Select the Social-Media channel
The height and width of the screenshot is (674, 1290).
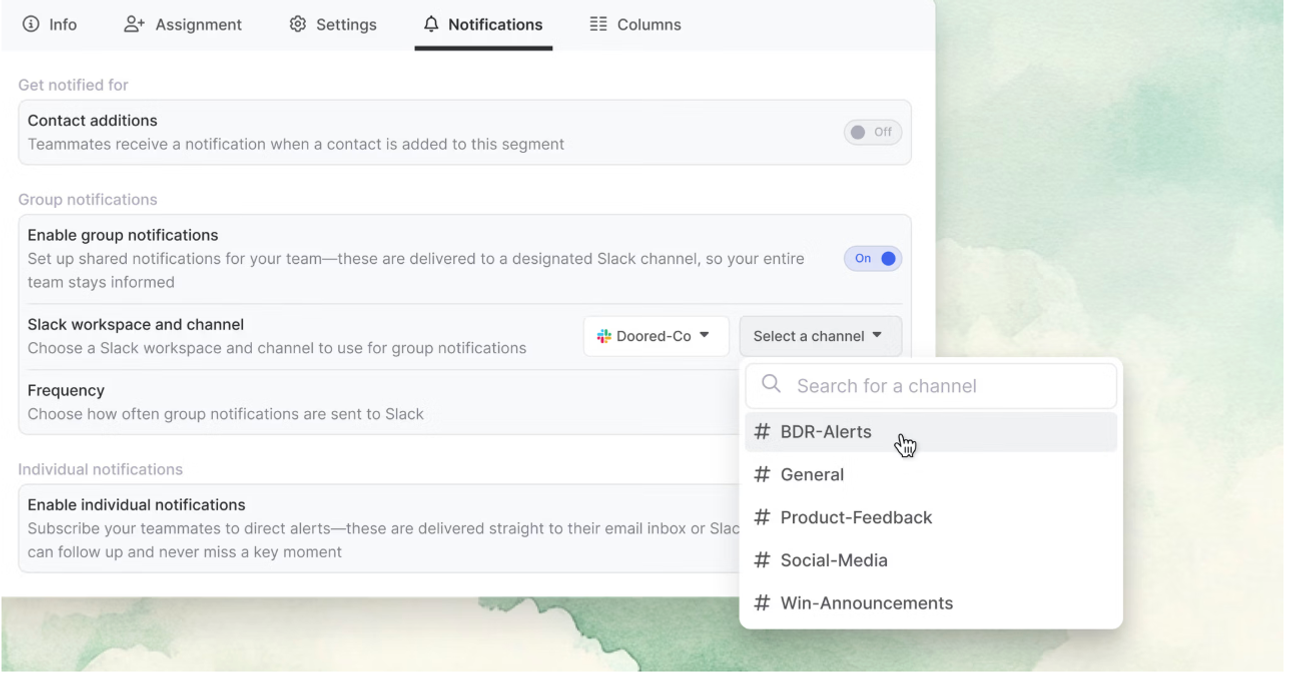(931, 561)
